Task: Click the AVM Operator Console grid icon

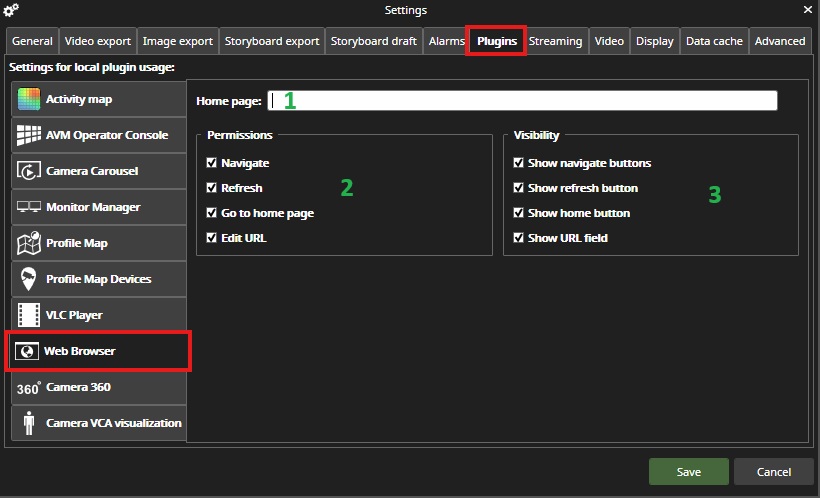Action: (29, 135)
